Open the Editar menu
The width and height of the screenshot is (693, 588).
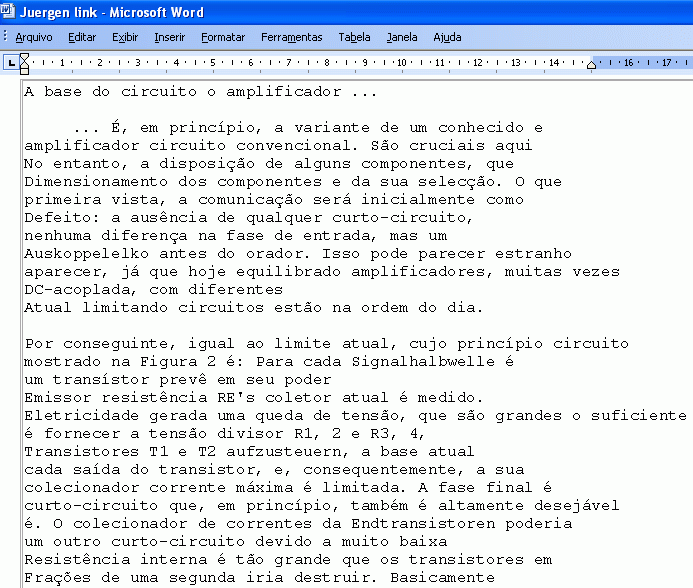[82, 38]
